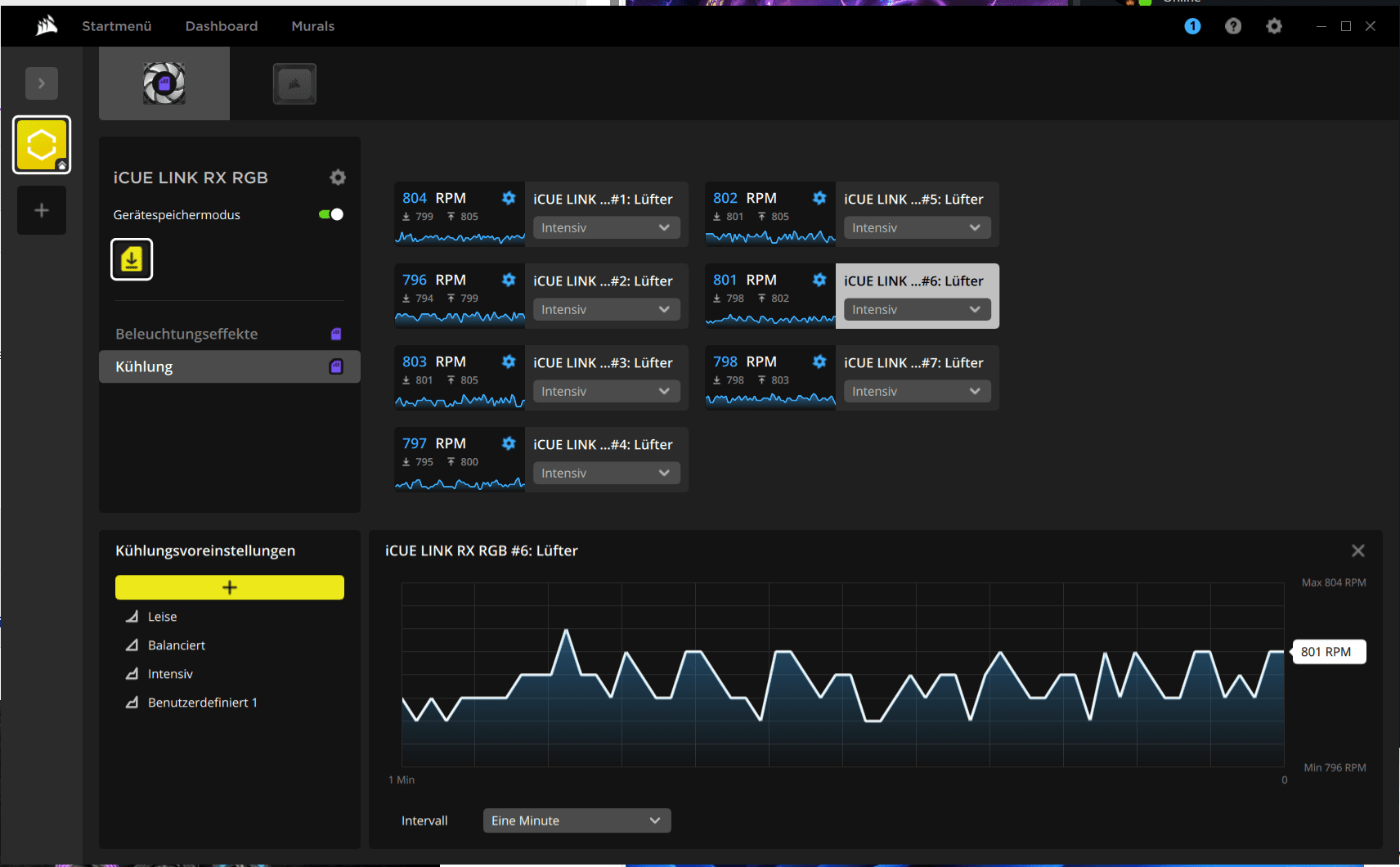Click the Kühlungsvoreinstellungen heading
The width and height of the screenshot is (1400, 867).
coord(205,550)
